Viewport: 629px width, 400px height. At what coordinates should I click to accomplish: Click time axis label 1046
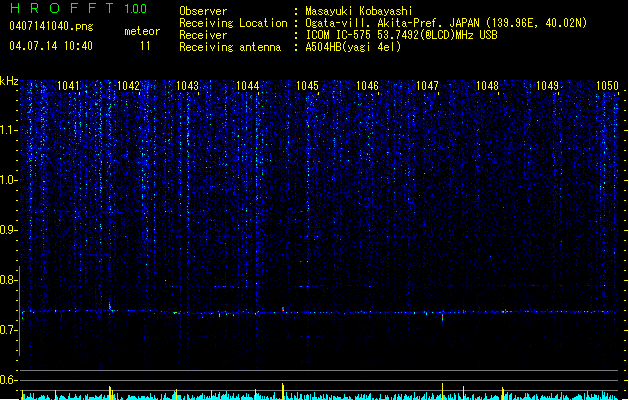point(367,85)
